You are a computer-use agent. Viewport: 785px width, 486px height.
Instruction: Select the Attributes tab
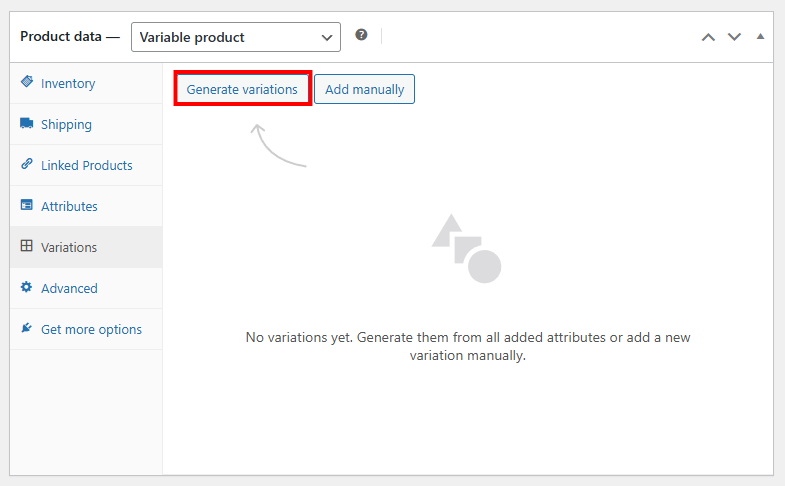(x=69, y=206)
